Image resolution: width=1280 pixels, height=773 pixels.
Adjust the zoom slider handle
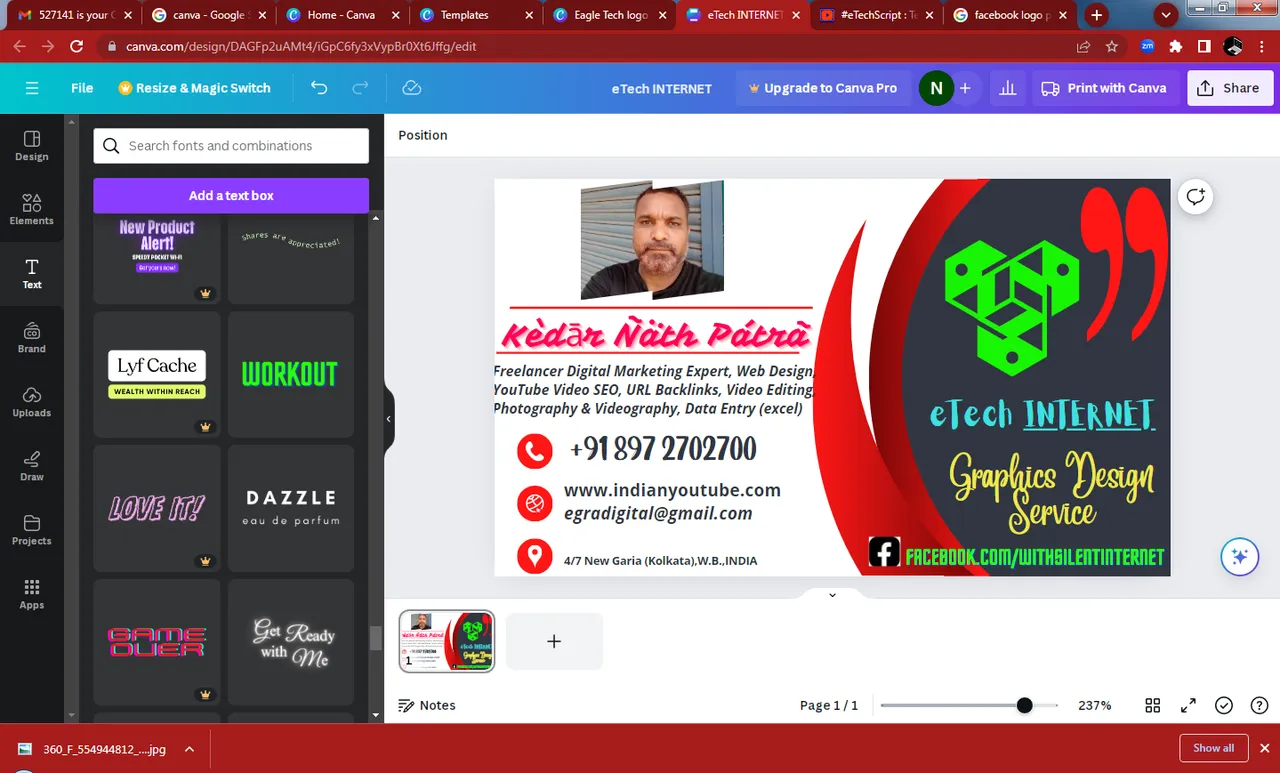[x=1024, y=705]
